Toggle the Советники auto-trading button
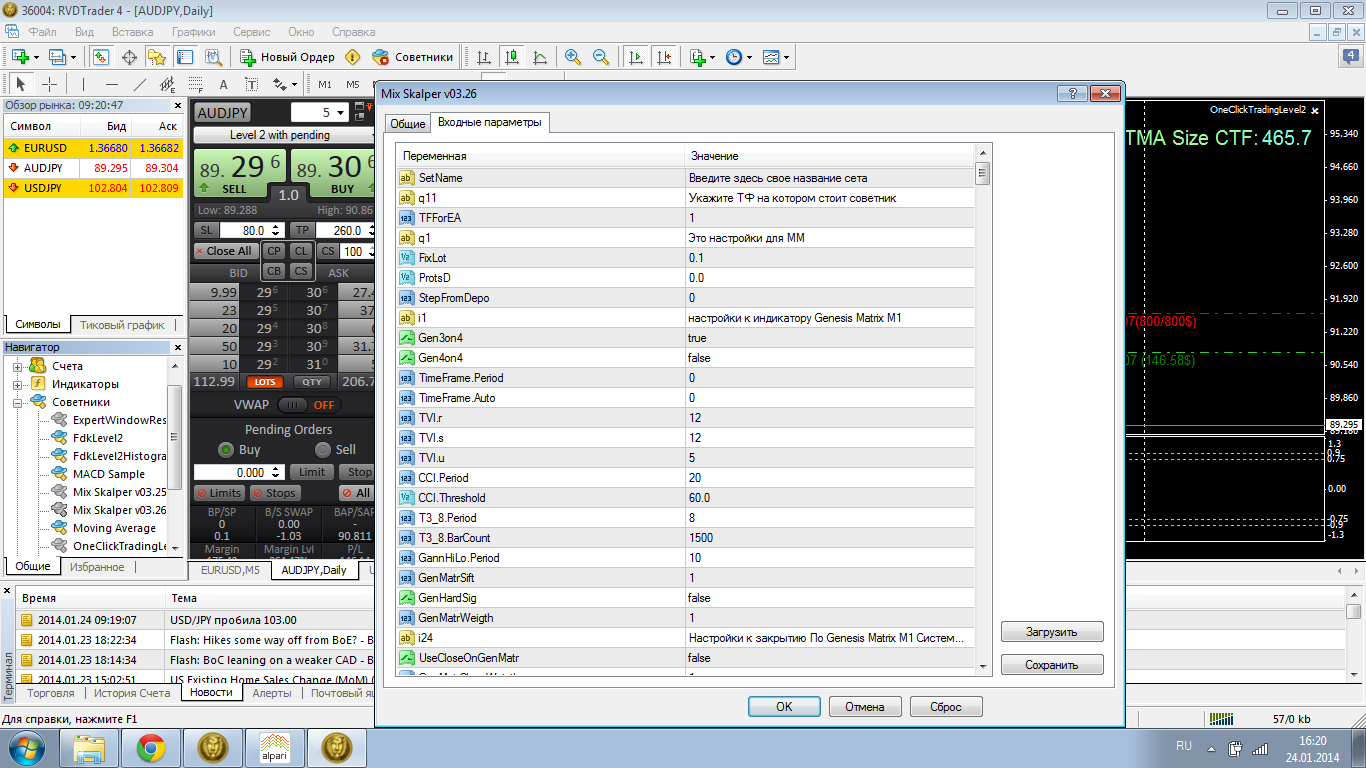This screenshot has width=1366, height=768. (412, 57)
